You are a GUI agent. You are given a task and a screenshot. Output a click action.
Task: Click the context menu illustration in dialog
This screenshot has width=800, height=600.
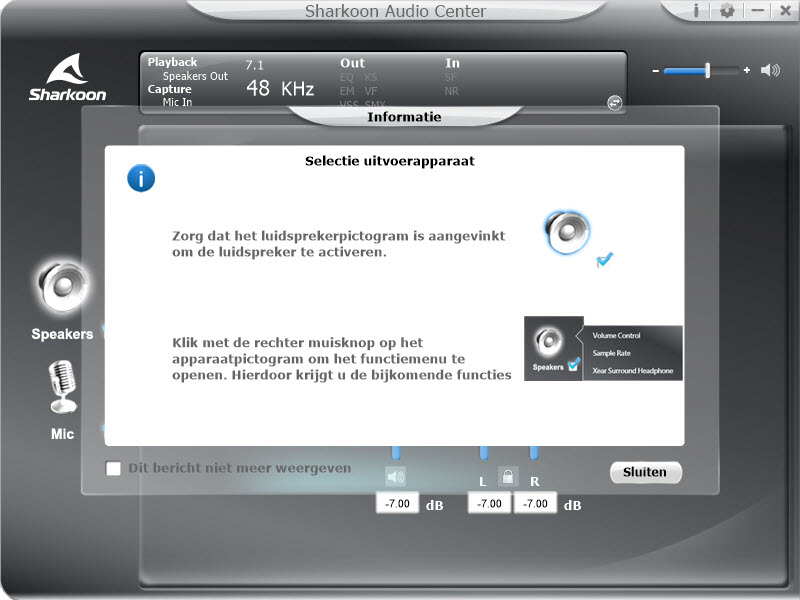pyautogui.click(x=603, y=348)
